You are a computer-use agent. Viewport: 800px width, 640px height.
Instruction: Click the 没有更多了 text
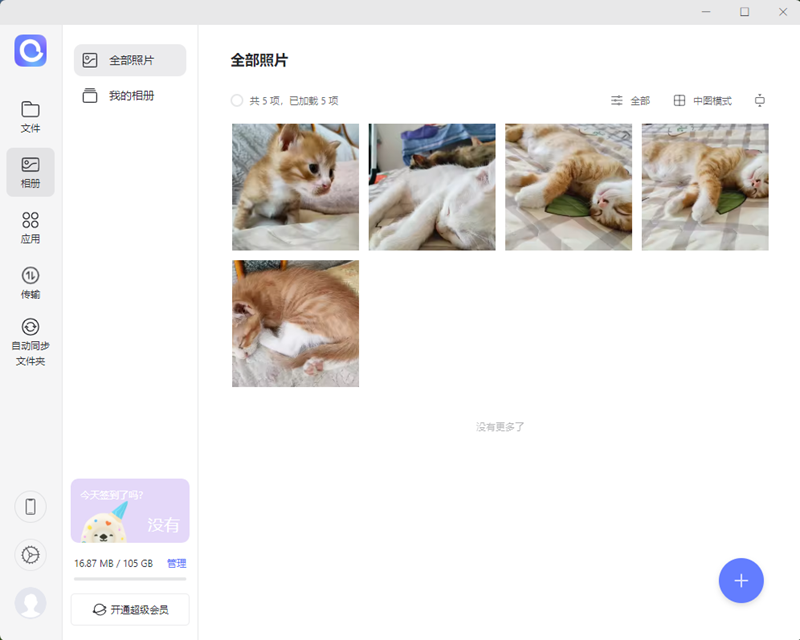click(x=500, y=427)
